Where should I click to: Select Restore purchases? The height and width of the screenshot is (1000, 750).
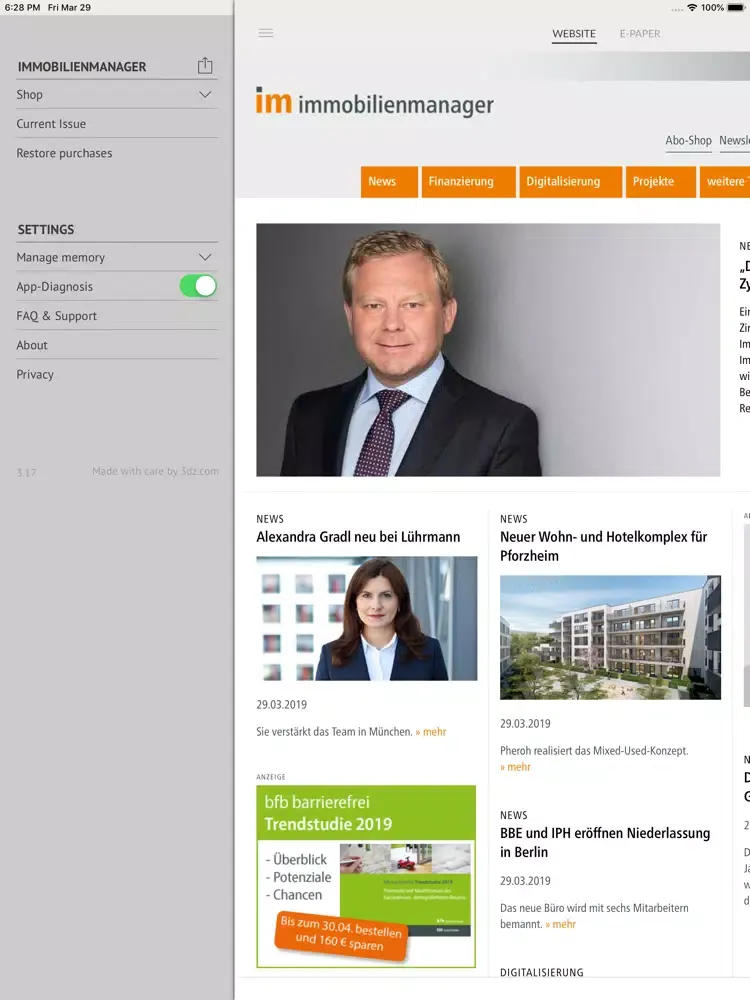[x=117, y=153]
